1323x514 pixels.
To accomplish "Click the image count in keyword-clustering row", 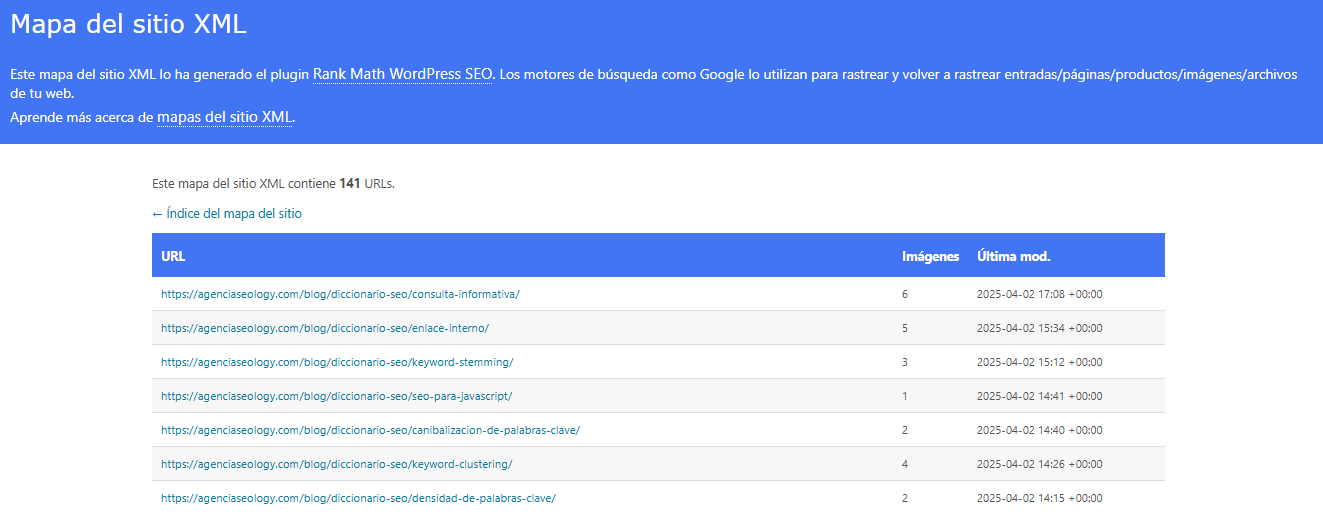I will coord(905,464).
